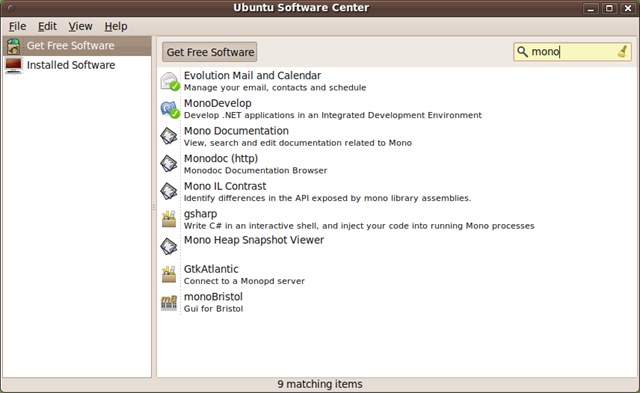
Task: Select the monoBristol title
Action: click(x=213, y=297)
